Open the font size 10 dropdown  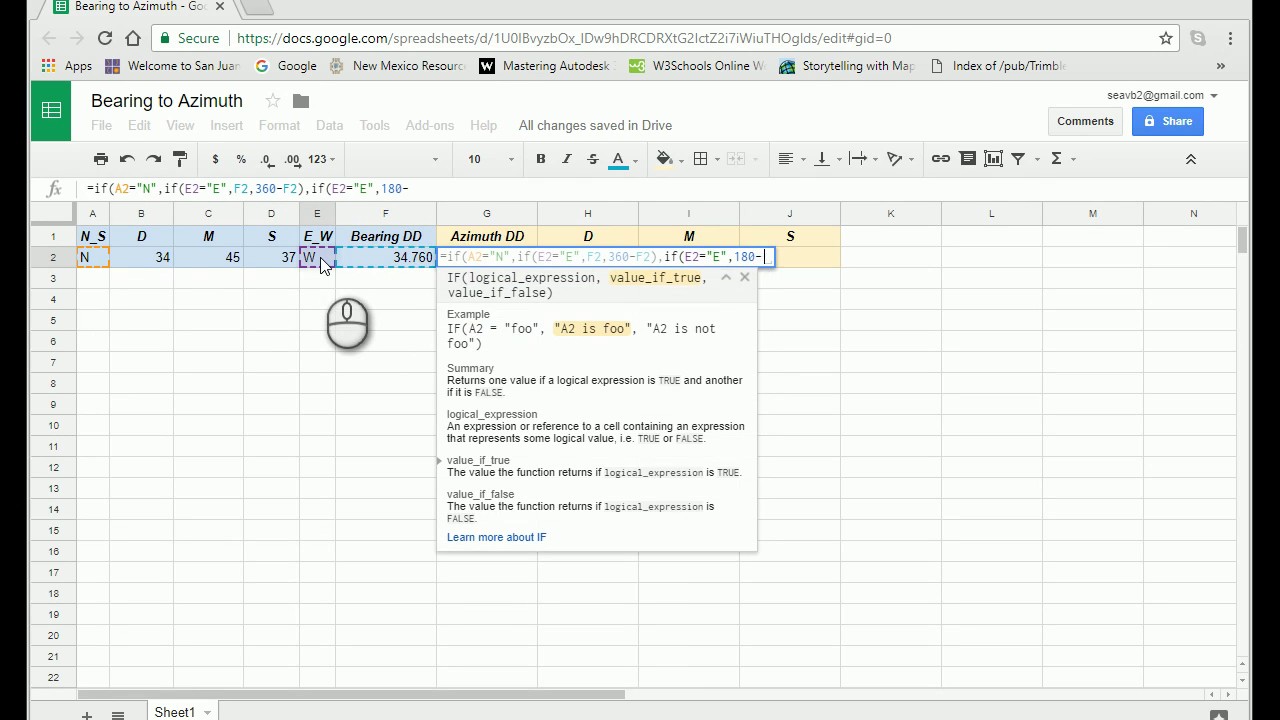pos(490,159)
